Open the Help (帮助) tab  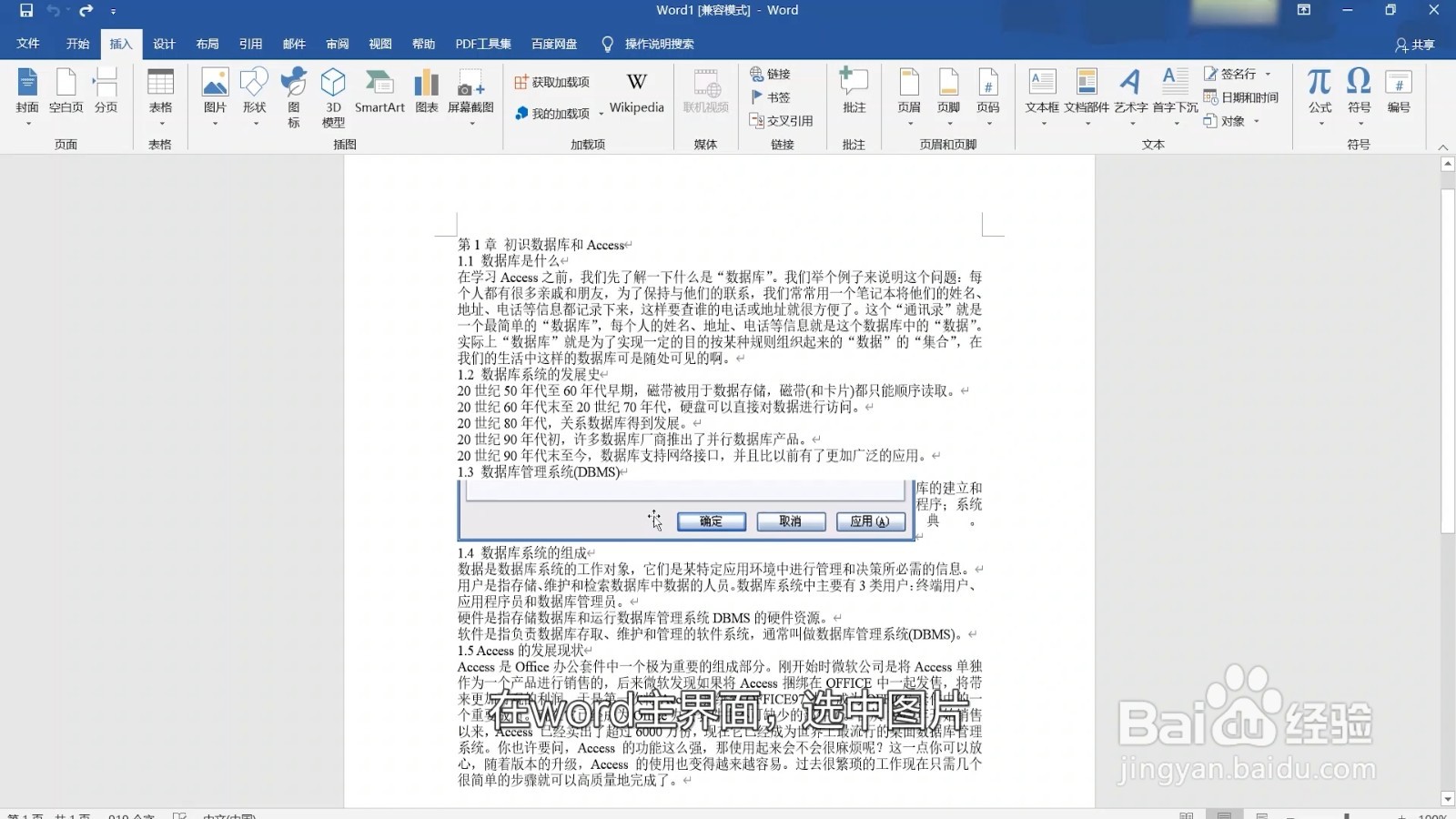tap(423, 44)
